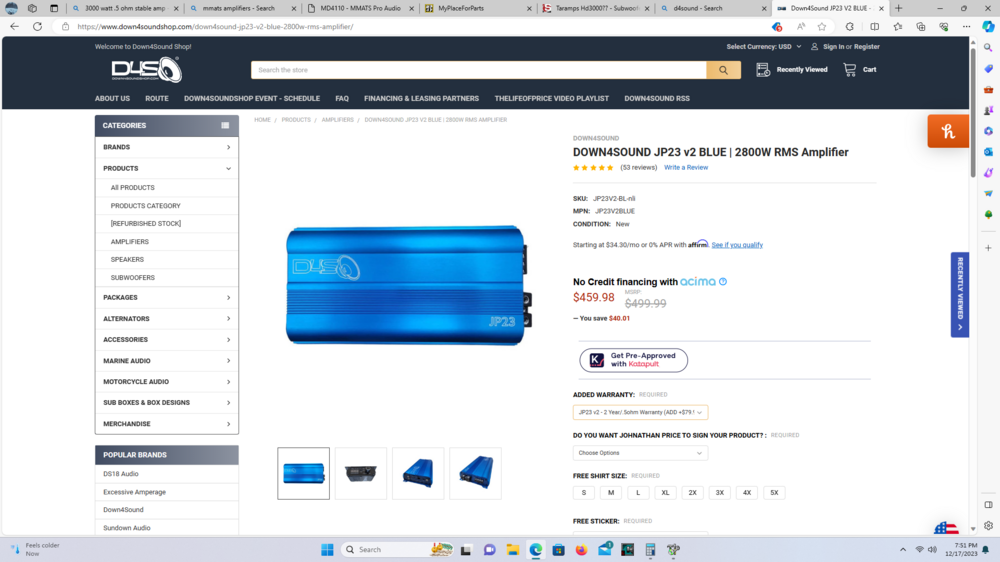Open DS18 Audio popular brand
Screen dimensions: 1000x562
click(x=121, y=474)
